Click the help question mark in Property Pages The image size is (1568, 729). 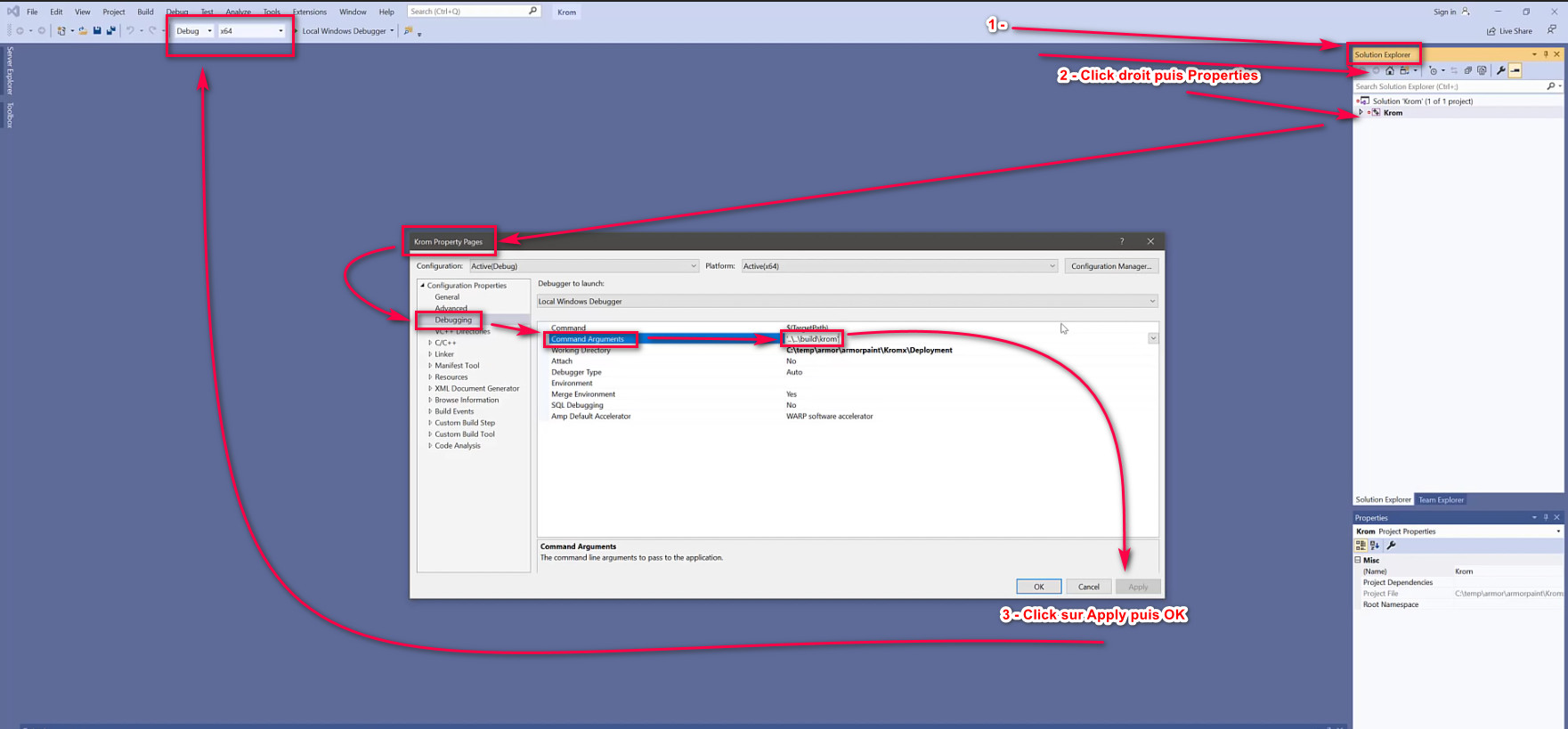point(1122,241)
